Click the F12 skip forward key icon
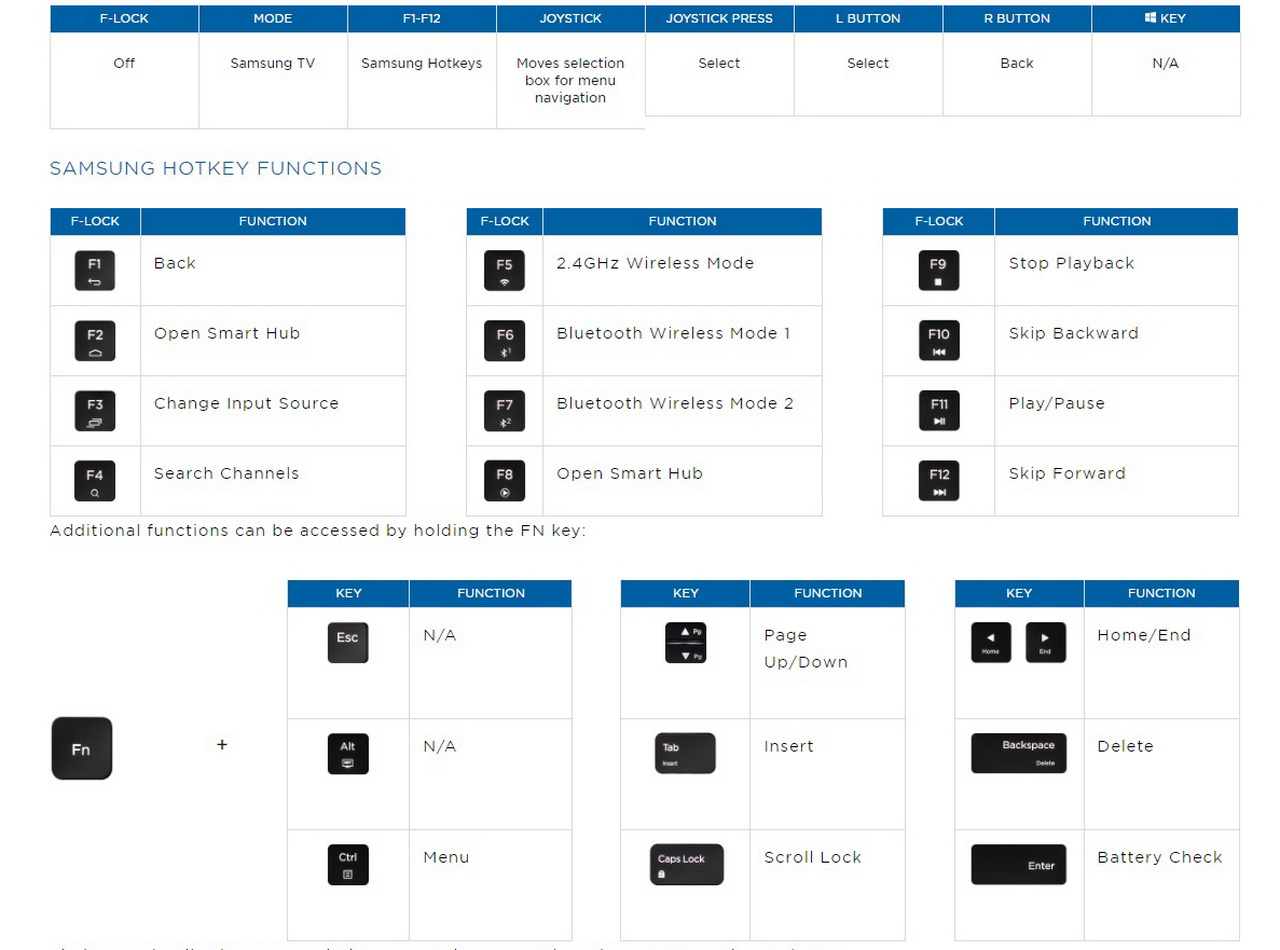Screen dimensions: 1280x950 (x=939, y=481)
